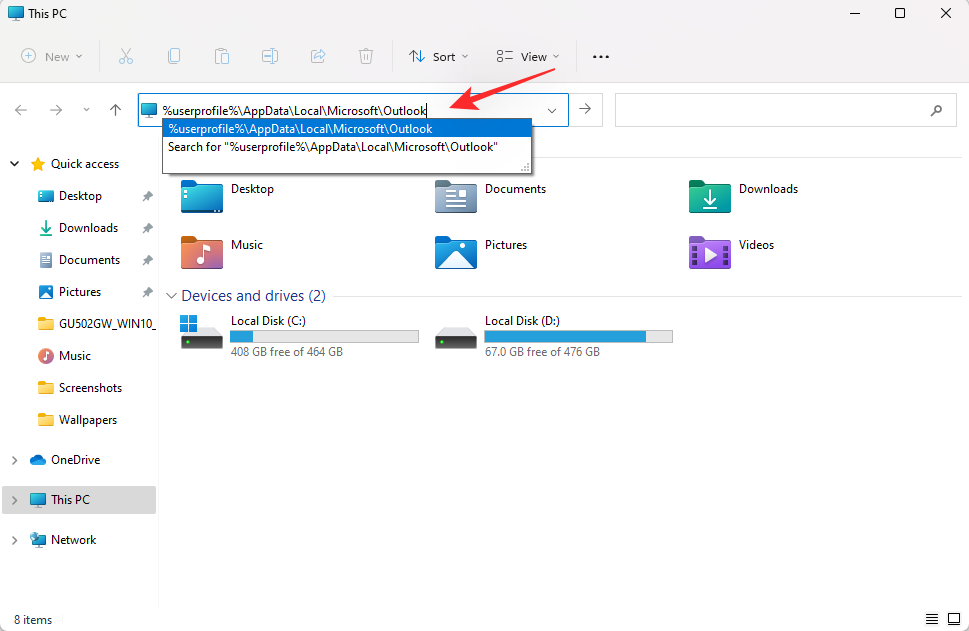Viewport: 969px width, 631px height.
Task: Click the Cut scissors icon
Action: pos(125,56)
